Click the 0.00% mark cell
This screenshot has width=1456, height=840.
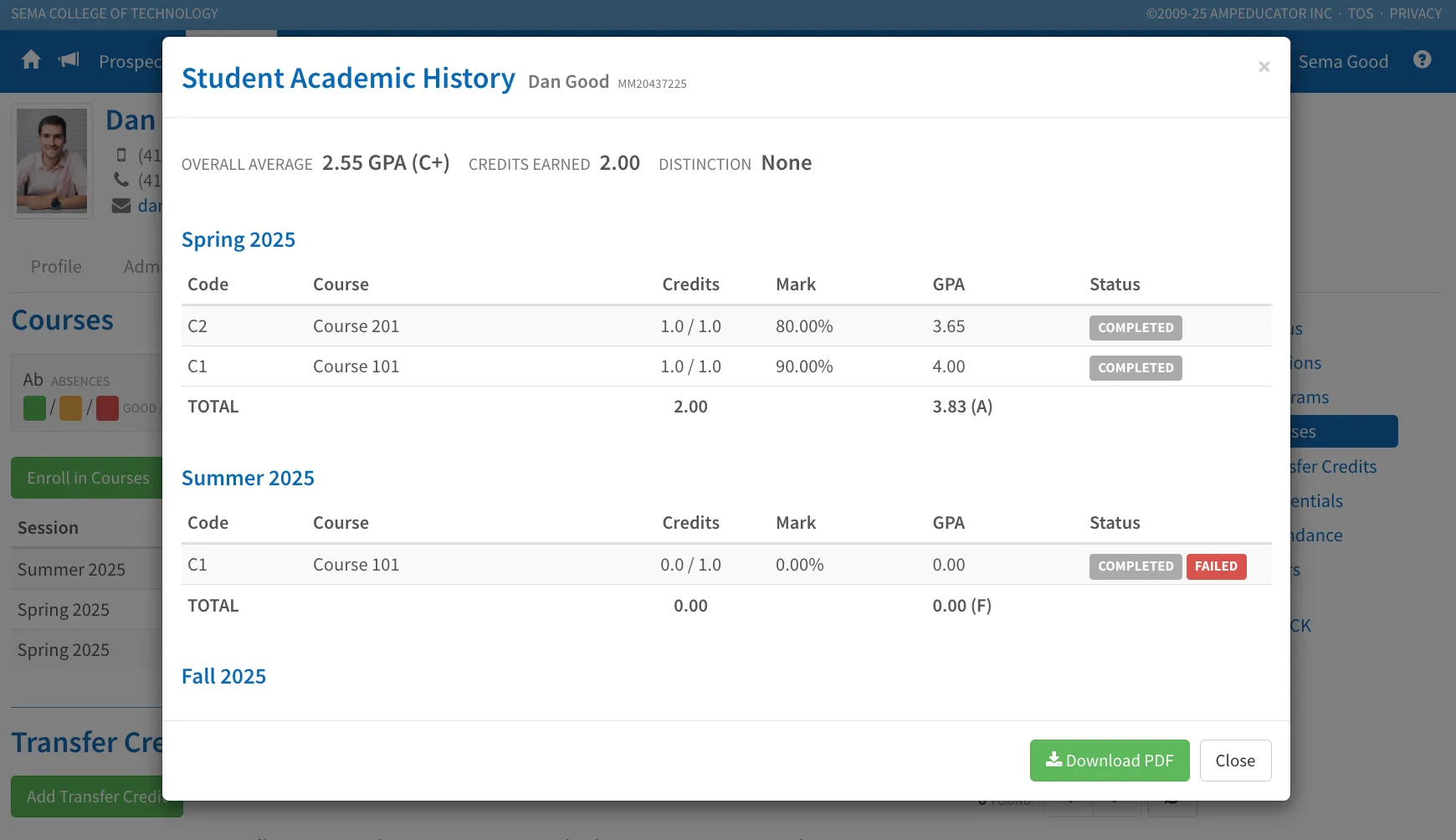[800, 565]
